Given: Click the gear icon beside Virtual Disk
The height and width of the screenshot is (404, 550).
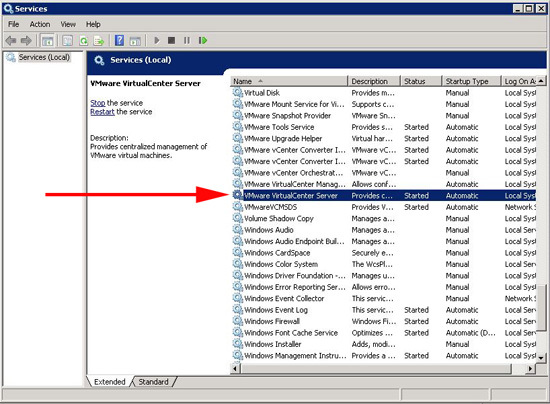Looking at the screenshot, I should pos(238,92).
